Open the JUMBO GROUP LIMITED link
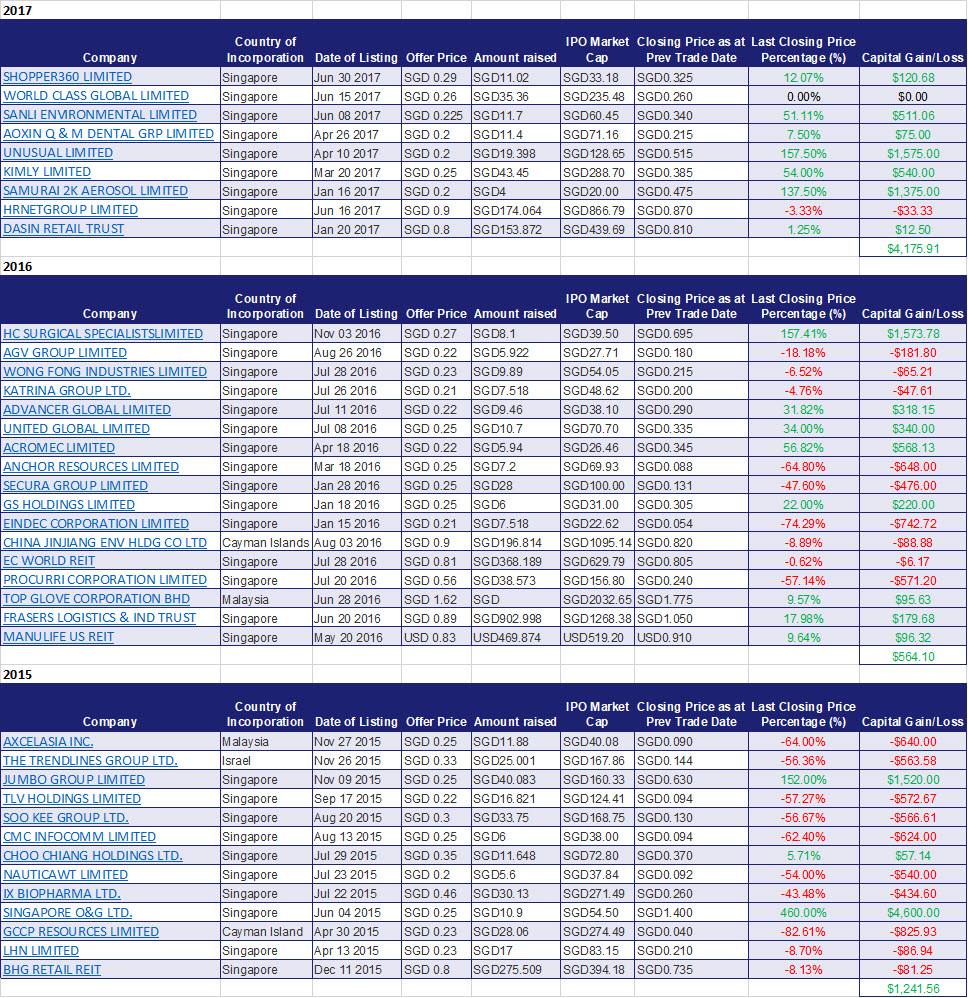The image size is (968, 998). point(74,780)
